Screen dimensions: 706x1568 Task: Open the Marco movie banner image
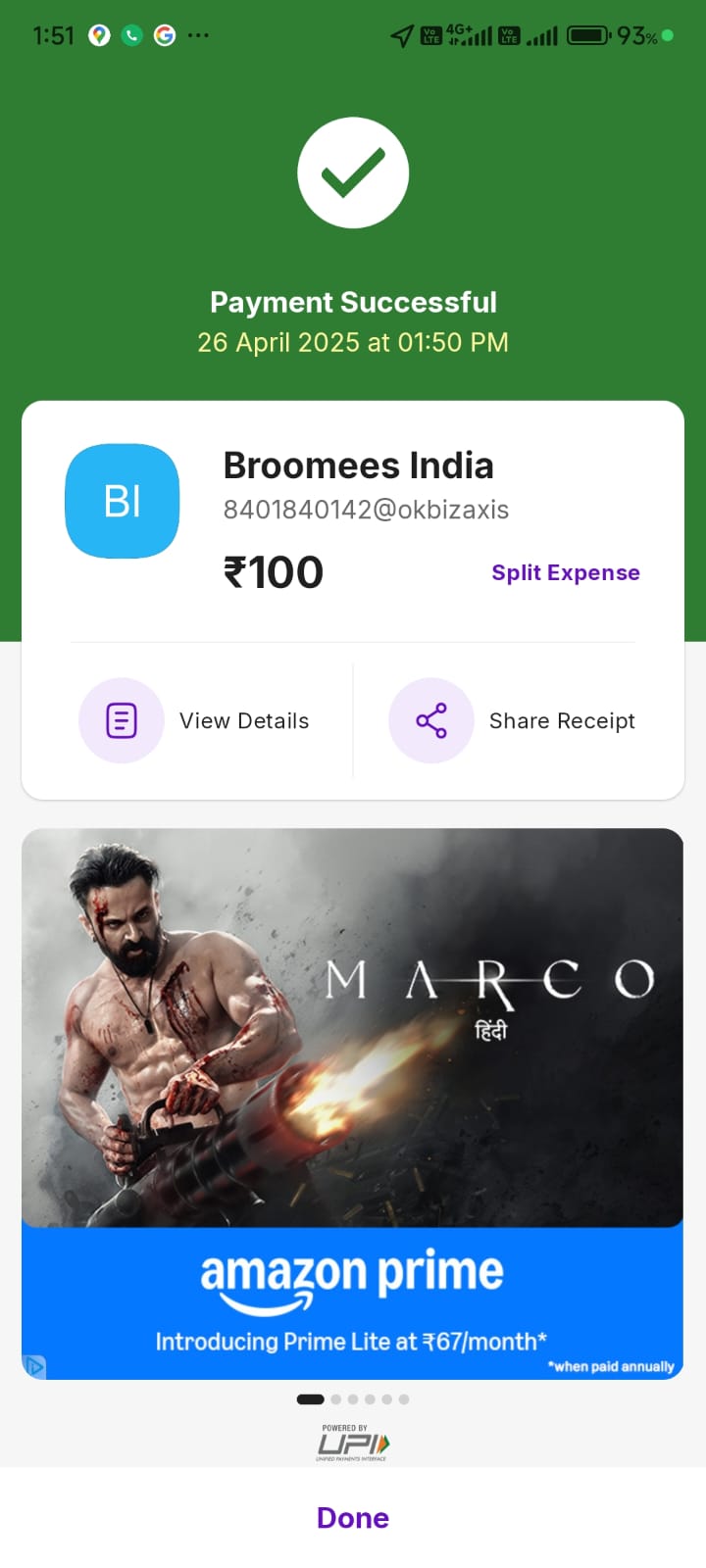tap(353, 1027)
